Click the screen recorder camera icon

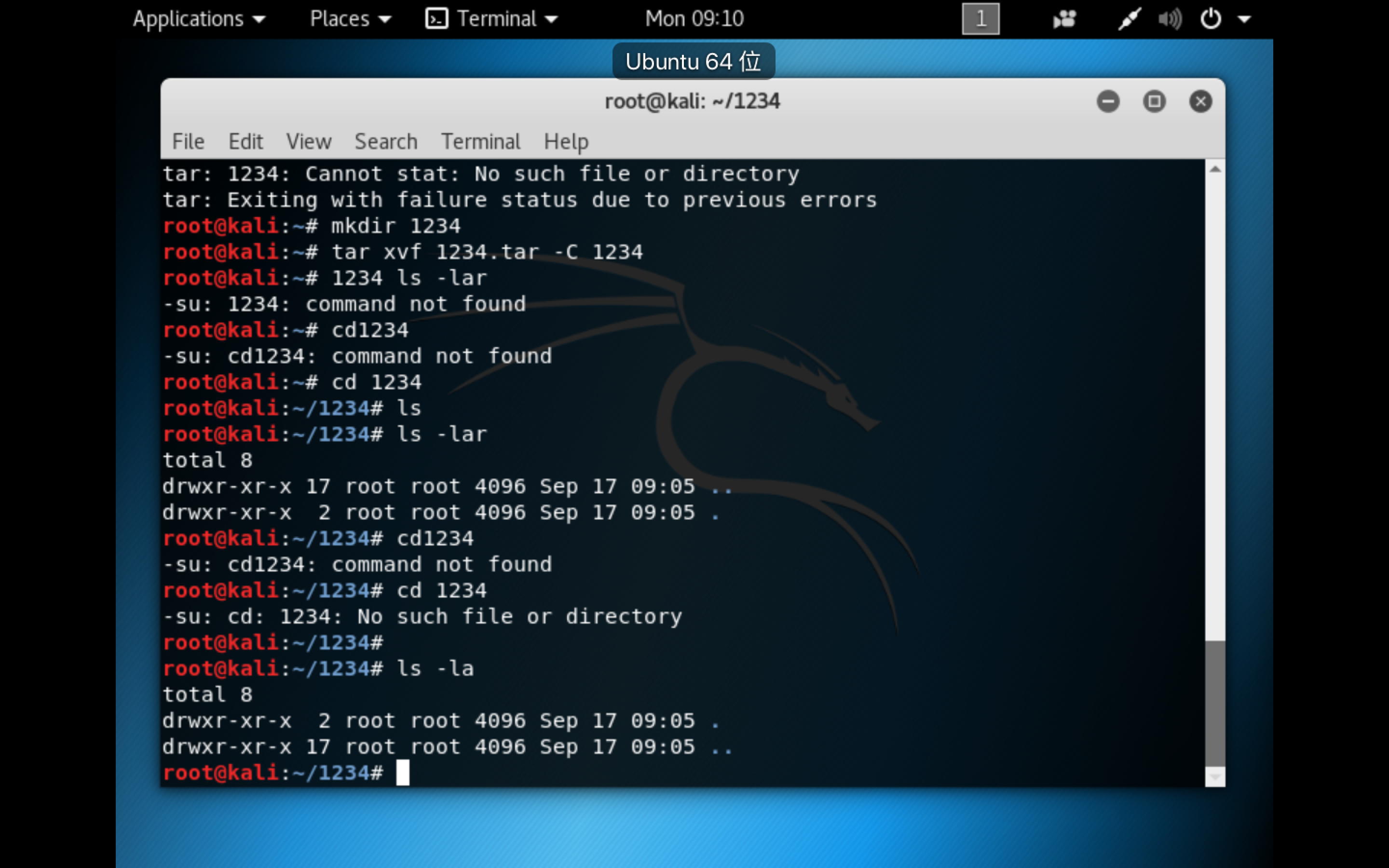point(1064,19)
